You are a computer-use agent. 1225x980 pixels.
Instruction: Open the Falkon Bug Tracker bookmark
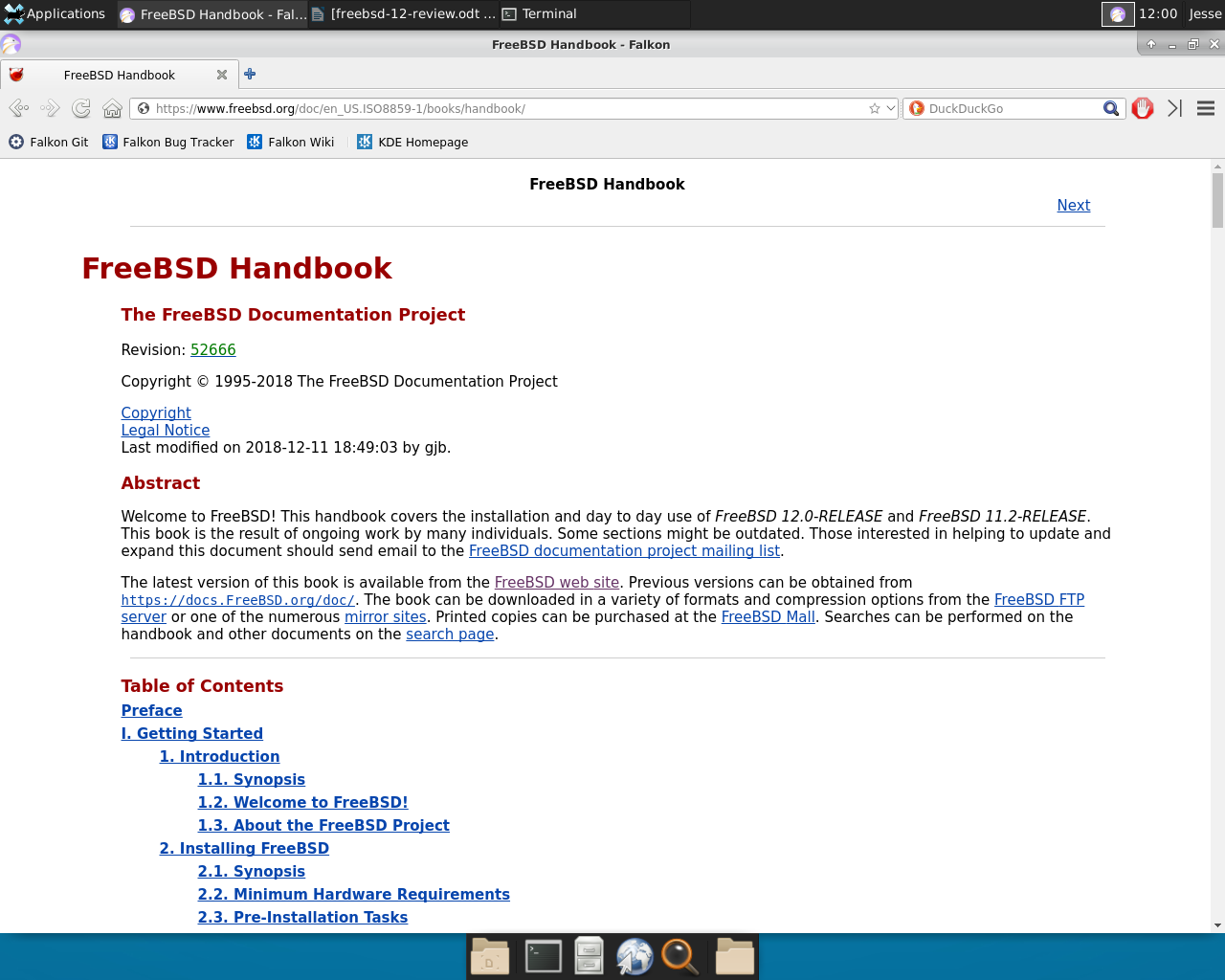click(x=168, y=142)
